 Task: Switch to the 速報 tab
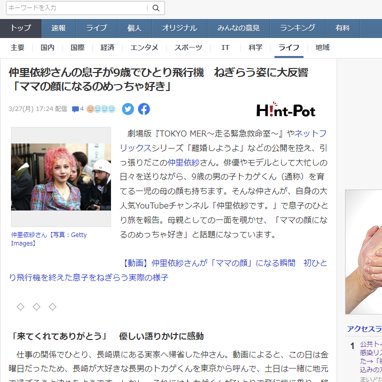(59, 28)
